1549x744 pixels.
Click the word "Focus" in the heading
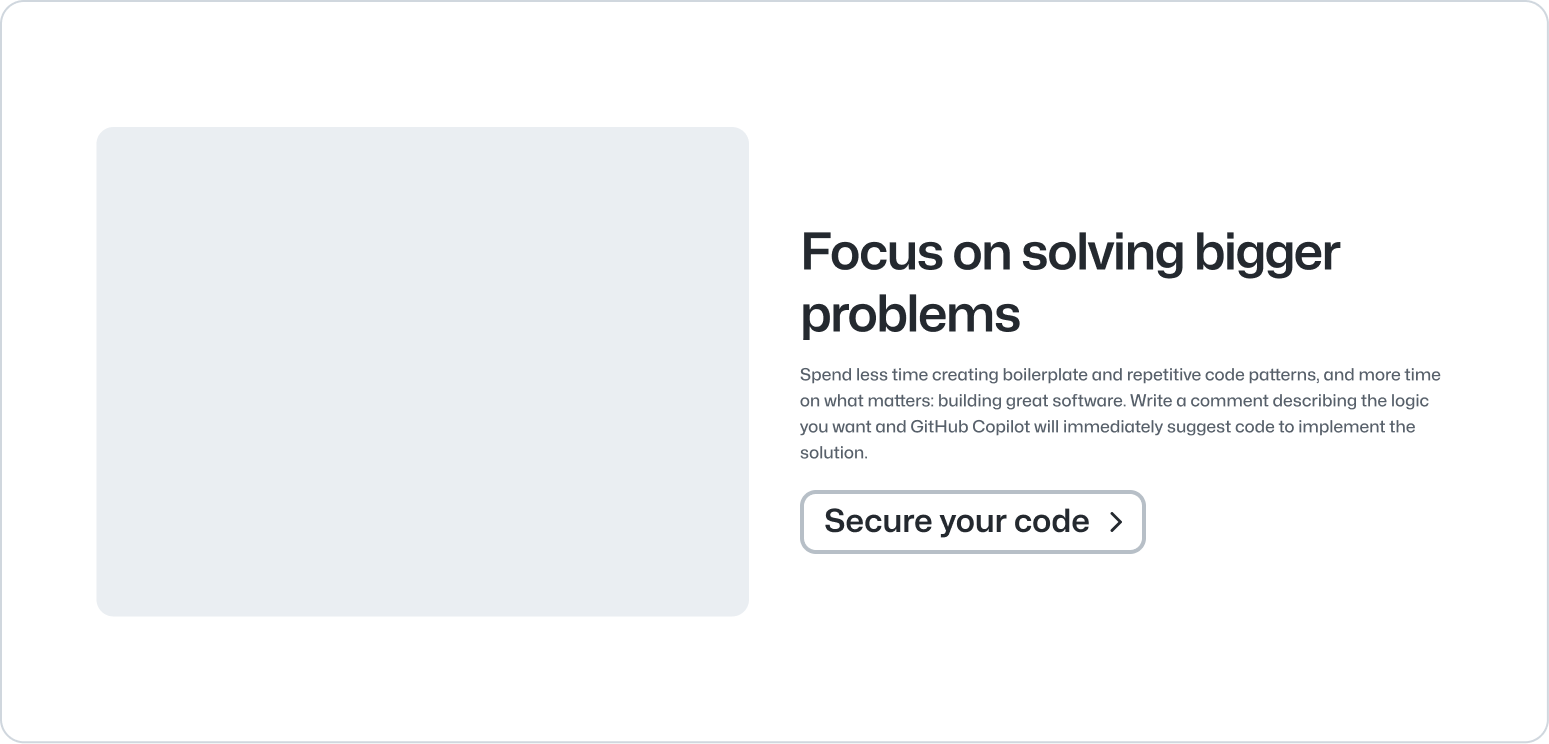(871, 252)
